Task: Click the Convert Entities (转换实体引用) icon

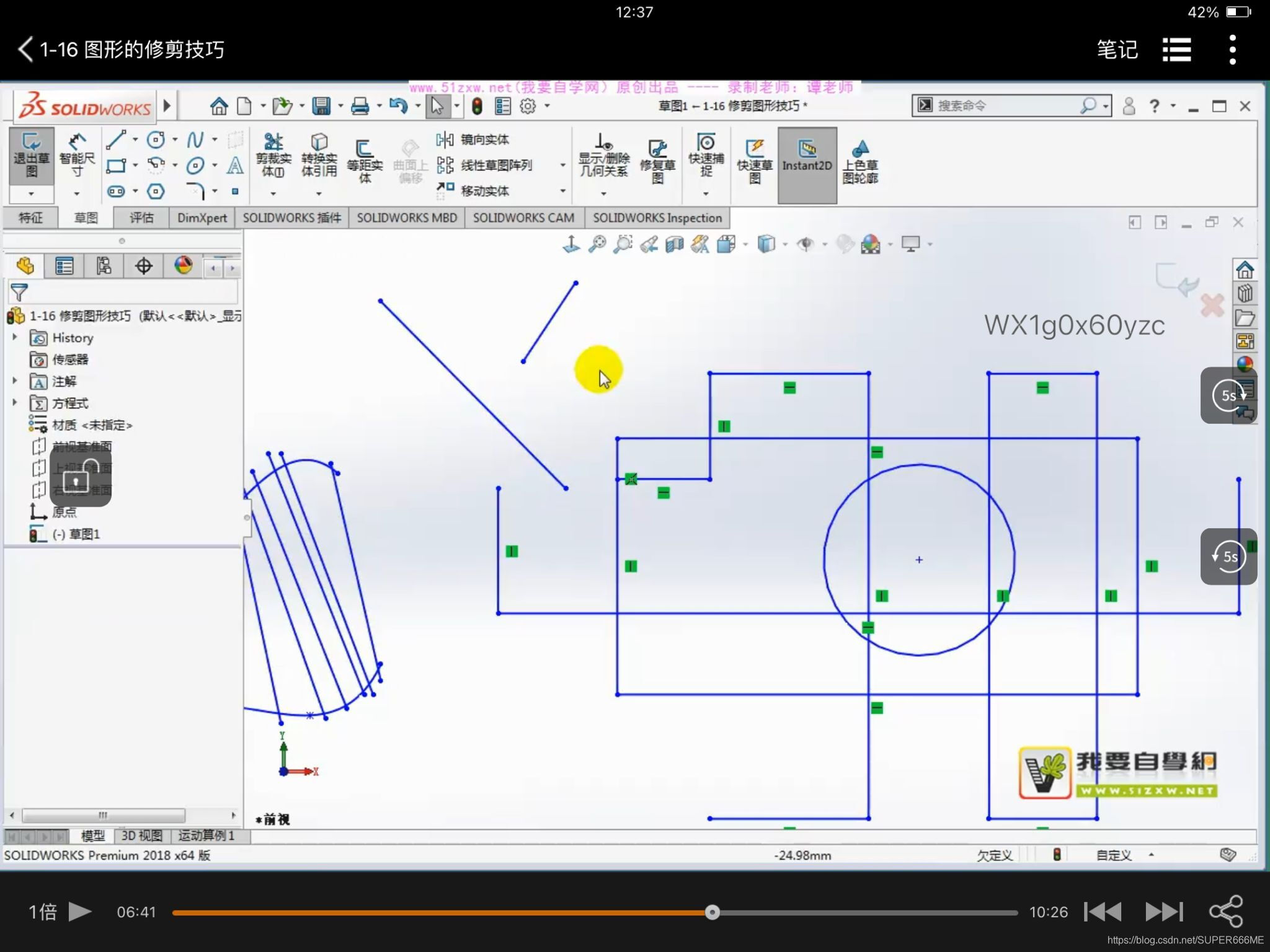Action: coord(319,155)
